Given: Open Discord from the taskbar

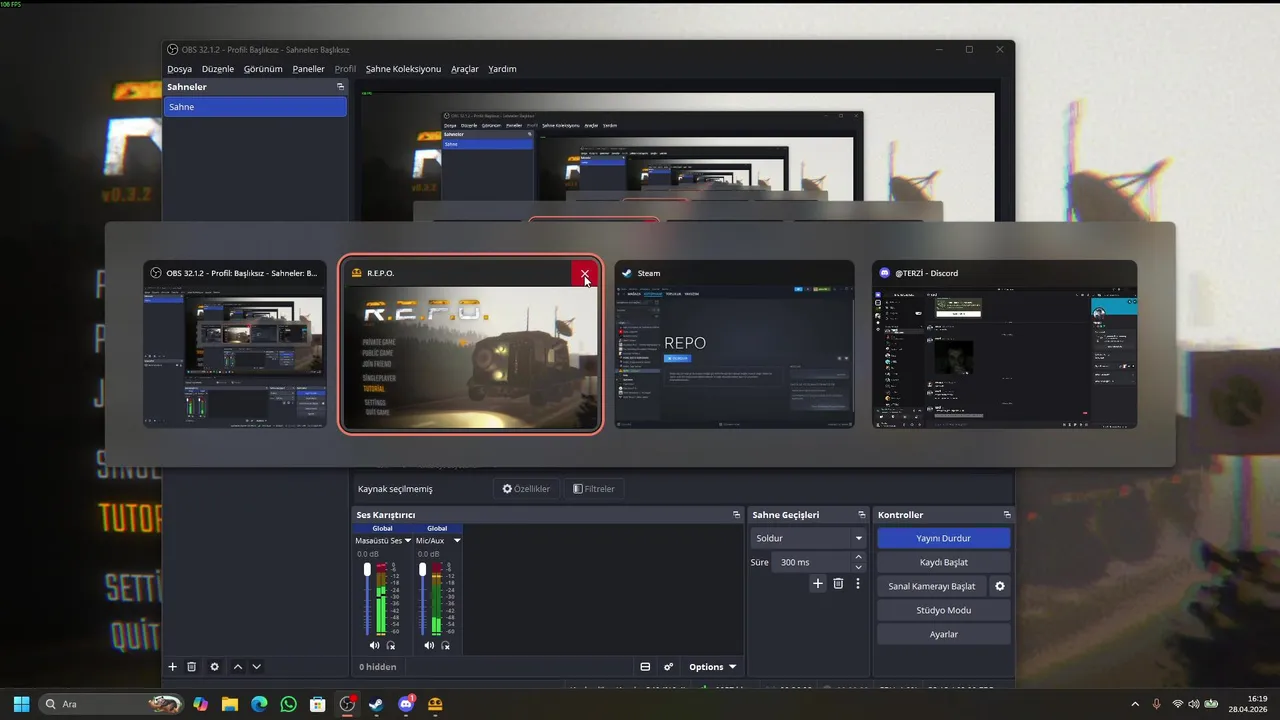Looking at the screenshot, I should pyautogui.click(x=406, y=704).
